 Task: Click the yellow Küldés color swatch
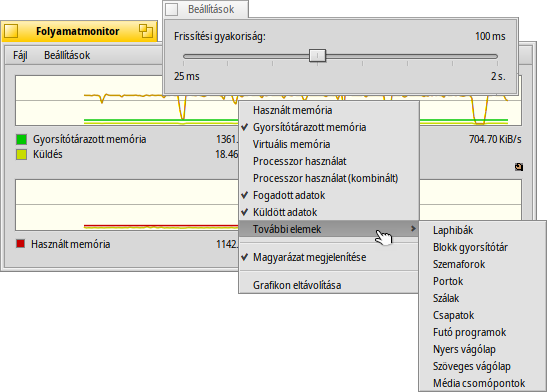pyautogui.click(x=21, y=154)
